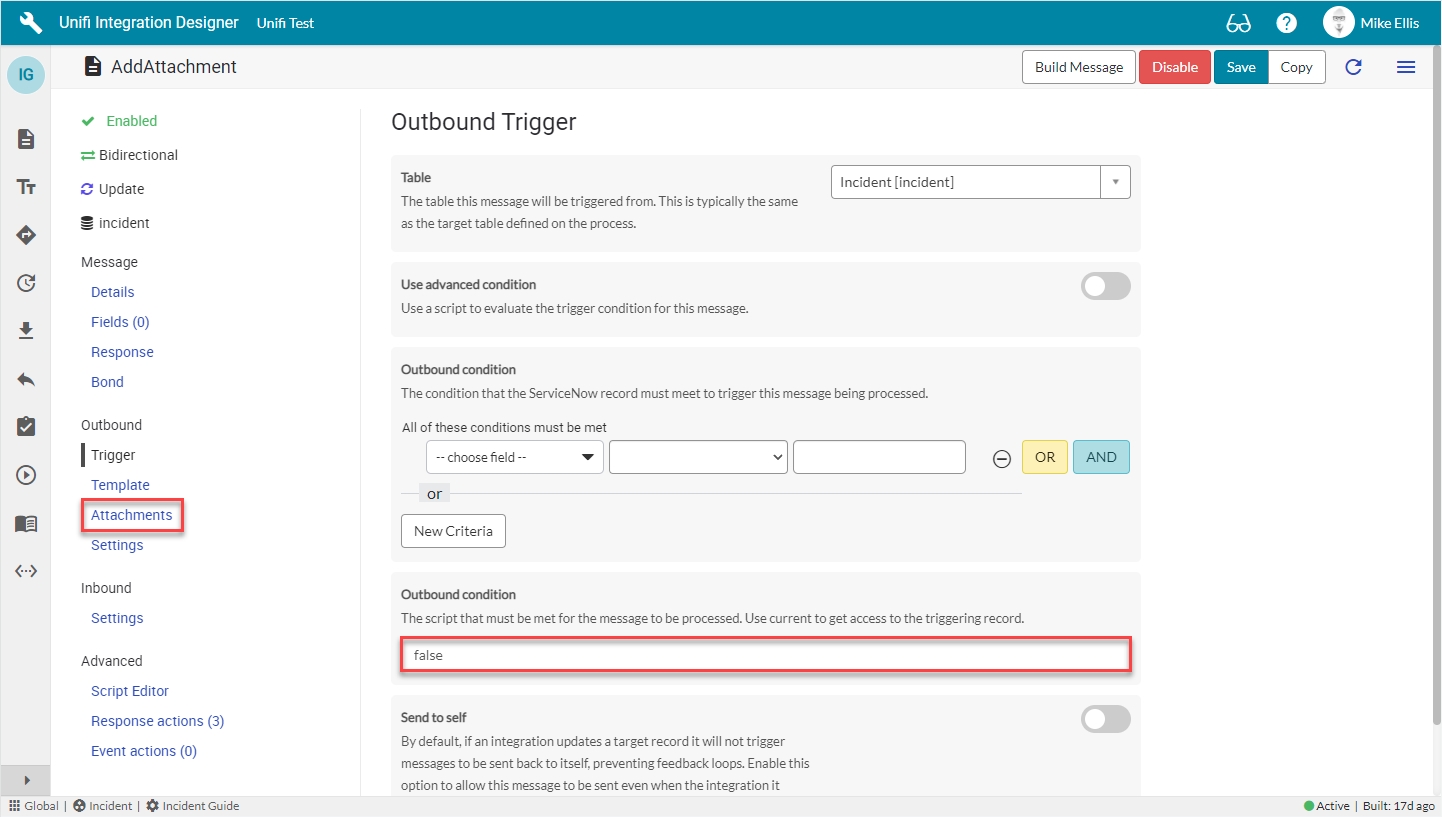Turn on the Send to self toggle
Screen dimensions: 1442x817
(1105, 719)
